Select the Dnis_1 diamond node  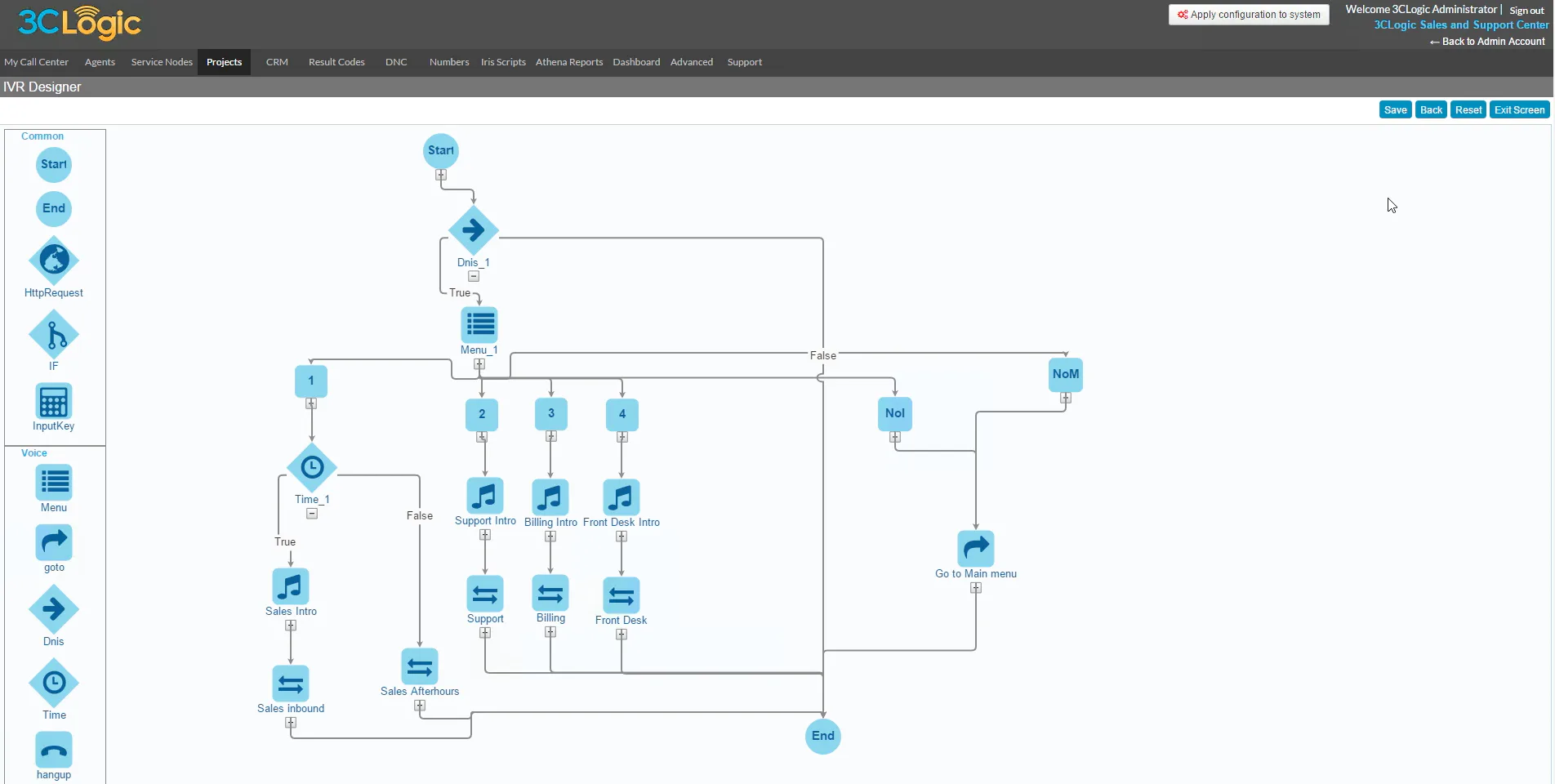pyautogui.click(x=474, y=230)
